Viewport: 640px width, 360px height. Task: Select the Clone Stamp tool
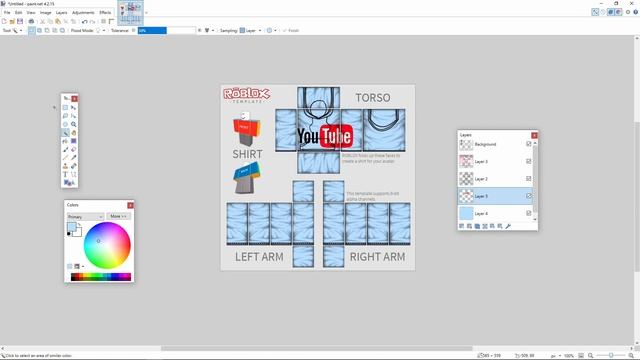(65, 166)
